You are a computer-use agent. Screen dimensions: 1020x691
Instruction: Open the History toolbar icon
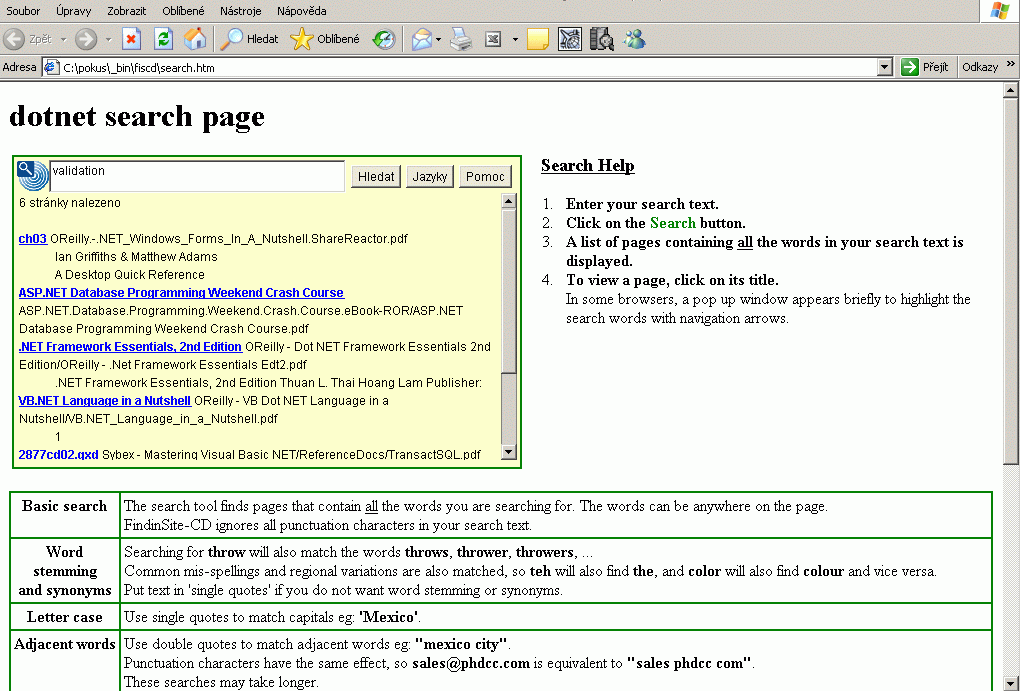[x=384, y=39]
